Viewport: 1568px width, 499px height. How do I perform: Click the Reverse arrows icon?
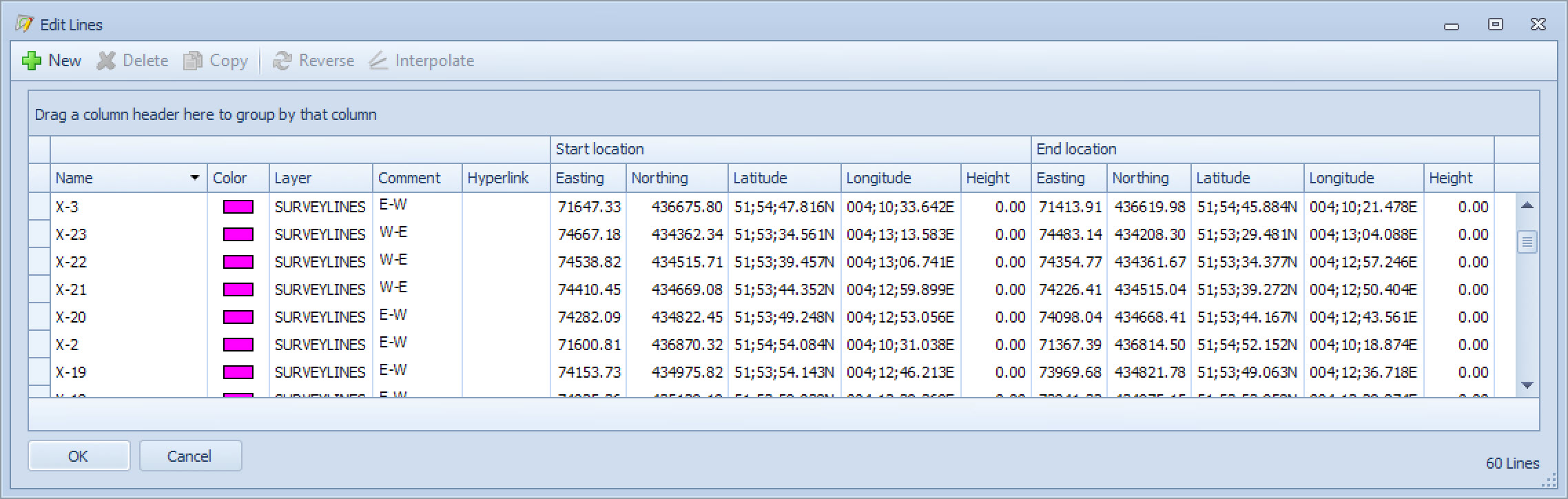pyautogui.click(x=282, y=61)
